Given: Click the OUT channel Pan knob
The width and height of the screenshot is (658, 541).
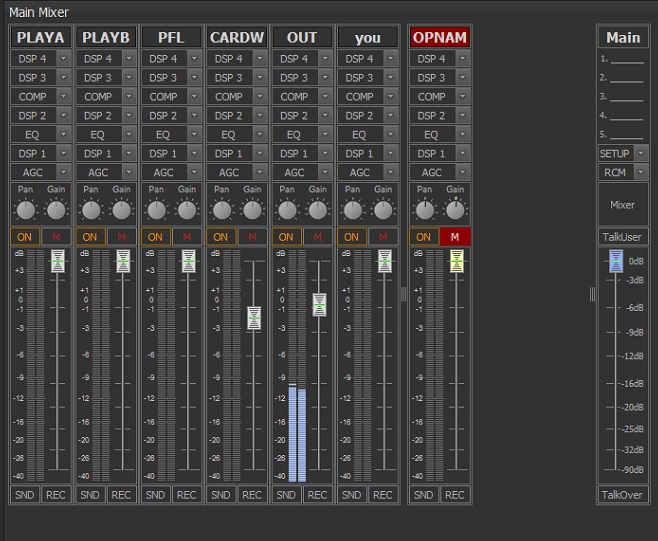Looking at the screenshot, I should [287, 210].
